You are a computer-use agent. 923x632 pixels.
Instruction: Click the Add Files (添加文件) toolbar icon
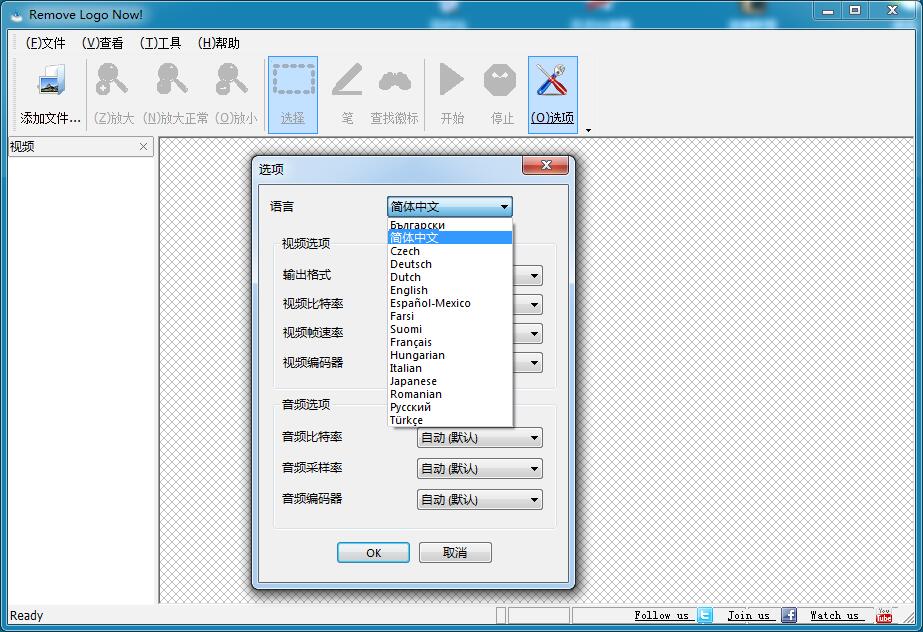pyautogui.click(x=51, y=81)
